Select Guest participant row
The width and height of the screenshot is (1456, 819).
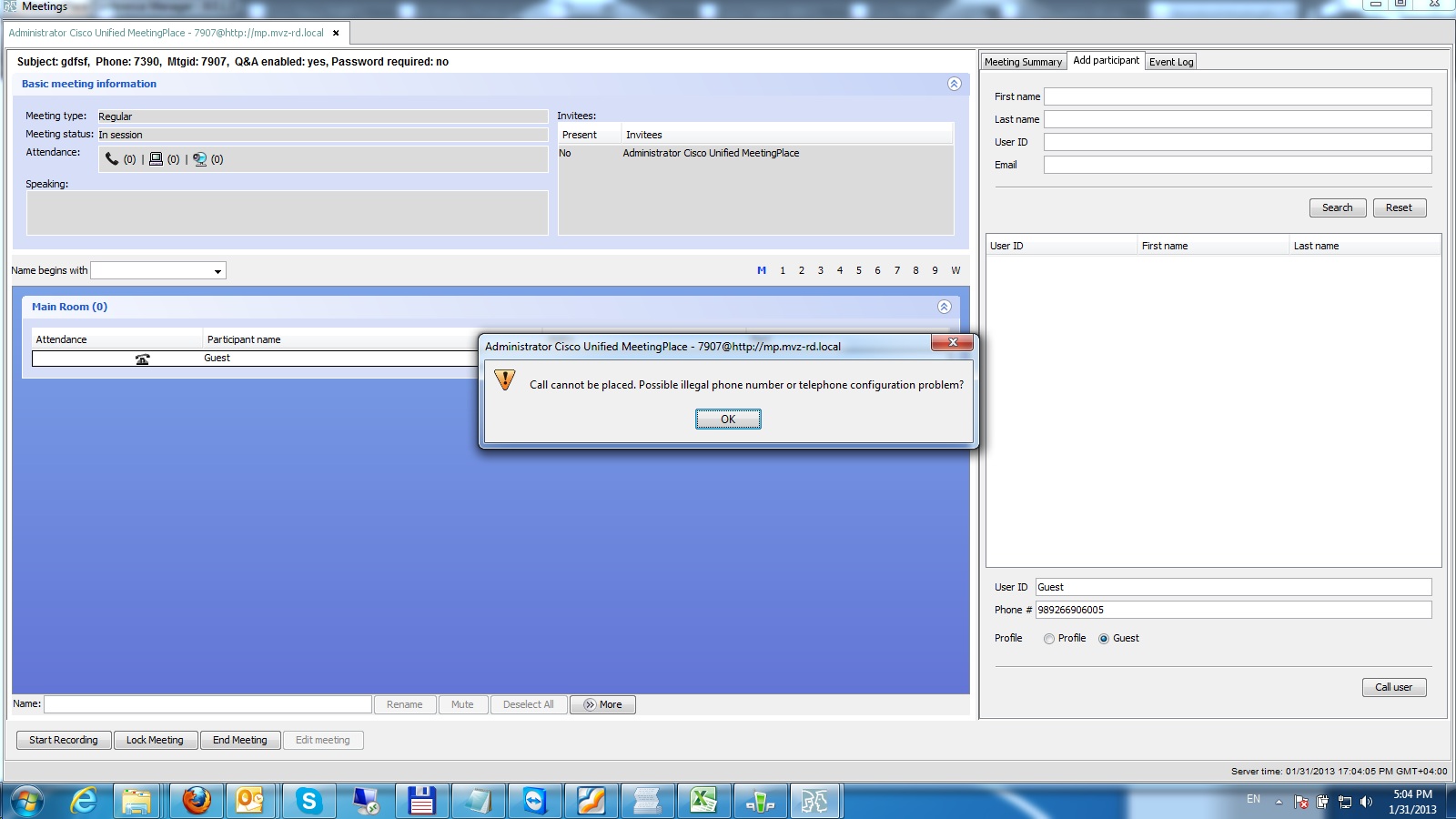255,359
